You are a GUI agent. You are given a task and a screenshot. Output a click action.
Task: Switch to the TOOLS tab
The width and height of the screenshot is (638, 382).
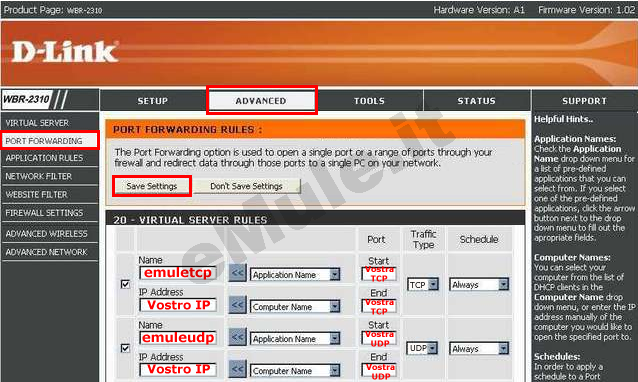click(x=369, y=100)
